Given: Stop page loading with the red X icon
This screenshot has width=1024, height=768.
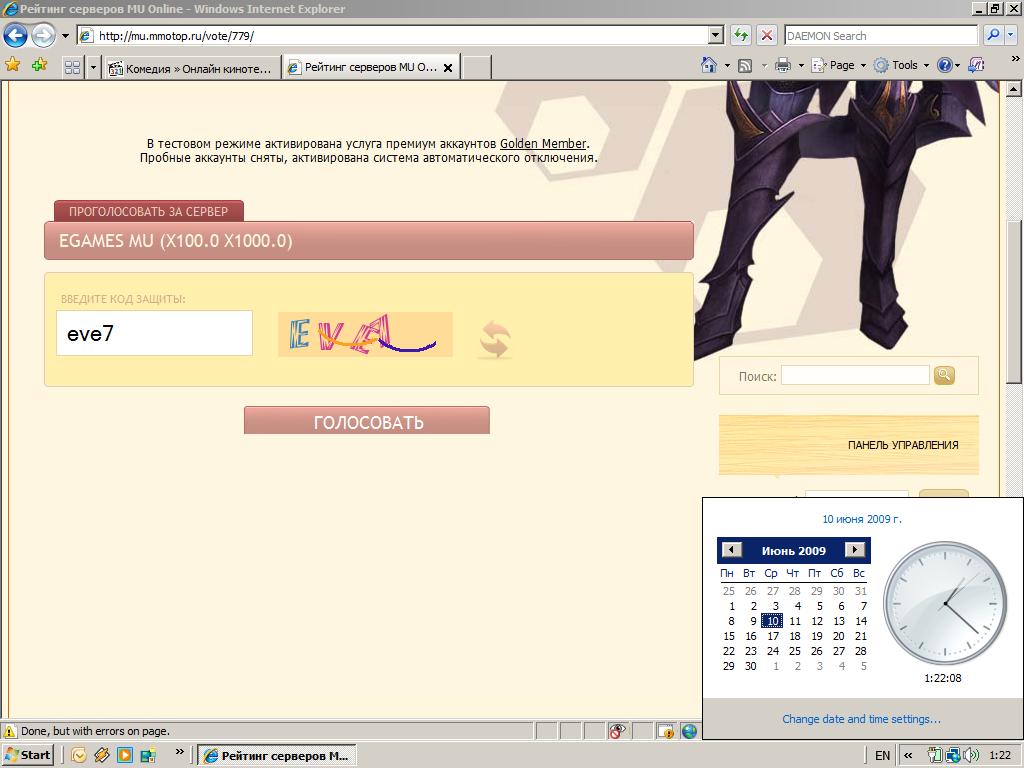Looking at the screenshot, I should click(767, 36).
